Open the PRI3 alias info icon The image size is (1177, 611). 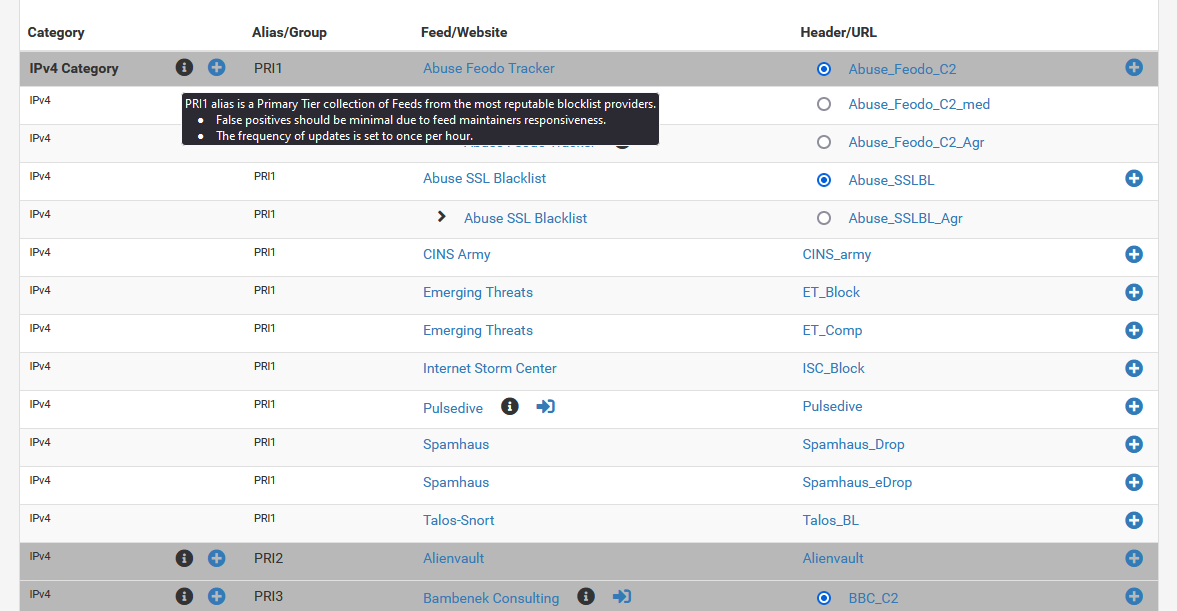click(184, 596)
